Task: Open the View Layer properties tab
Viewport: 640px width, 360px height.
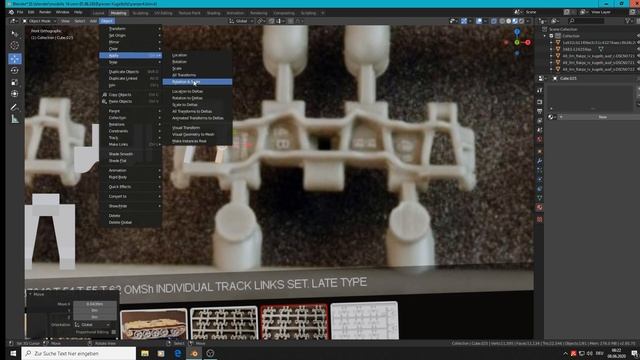Action: click(540, 121)
